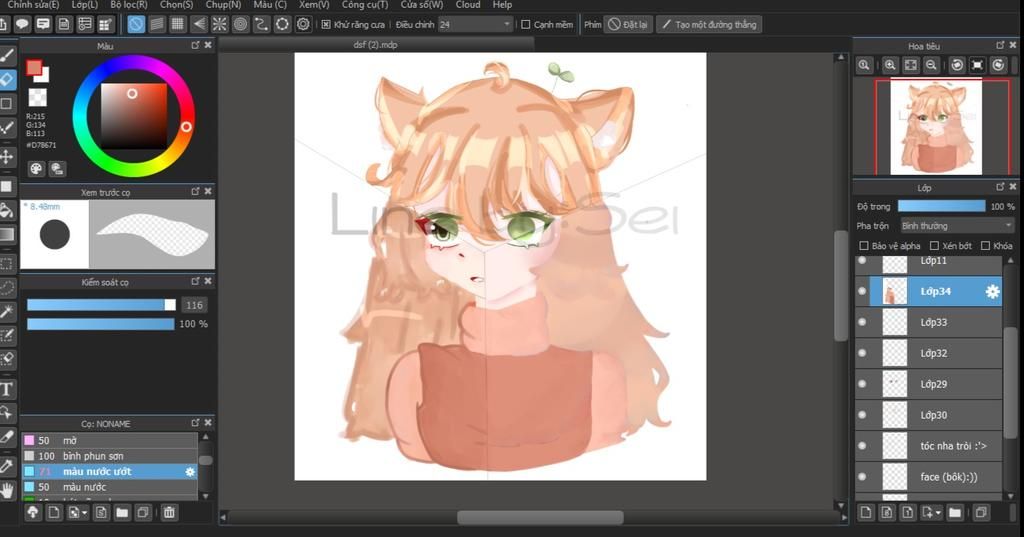Screen dimensions: 1024x537
Task: Select layer Lớp30
Action: tap(928, 415)
